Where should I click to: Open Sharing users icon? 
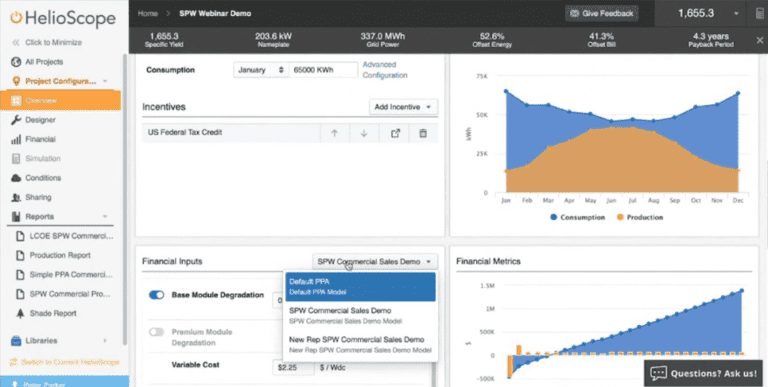pos(16,197)
